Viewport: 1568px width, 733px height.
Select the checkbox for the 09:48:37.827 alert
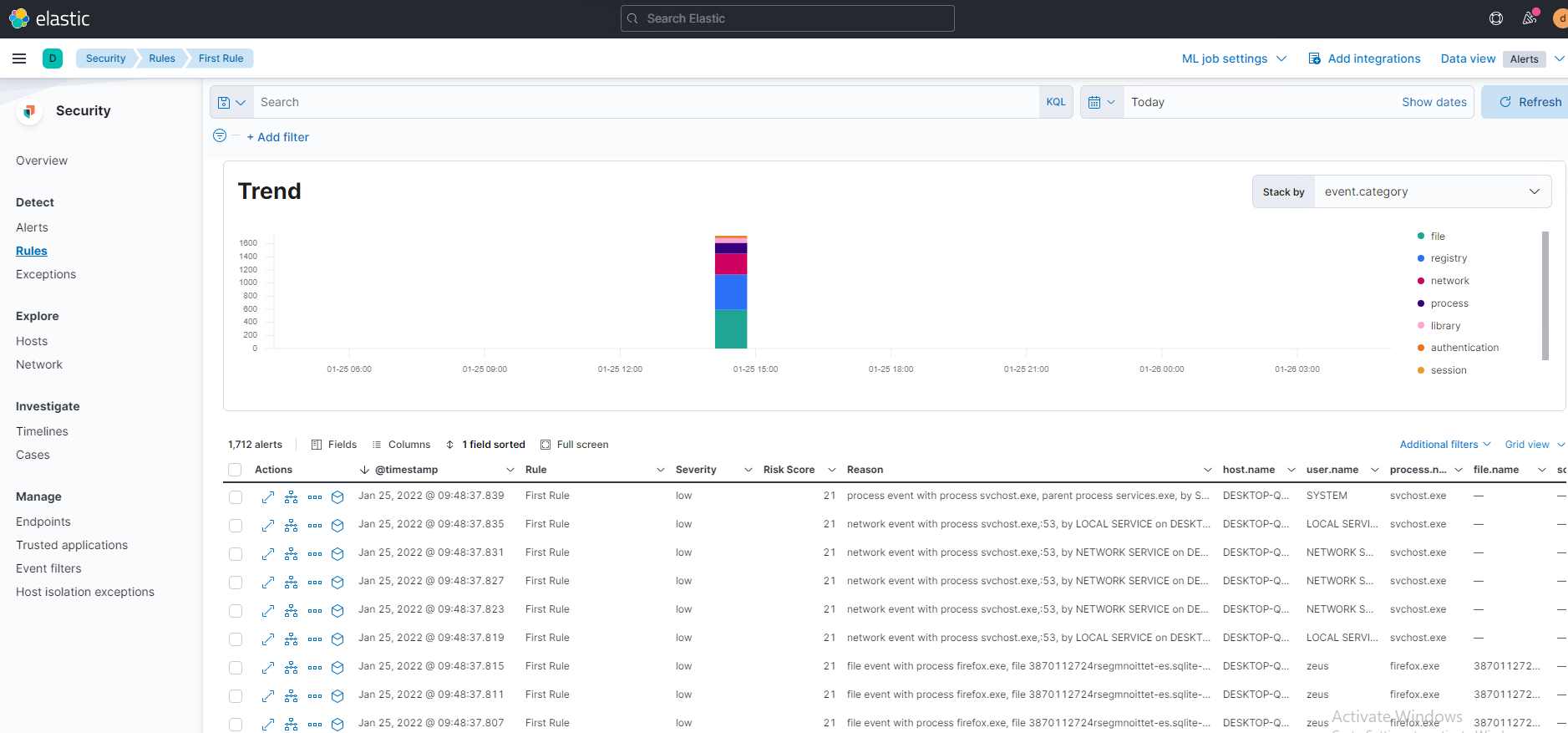point(236,583)
